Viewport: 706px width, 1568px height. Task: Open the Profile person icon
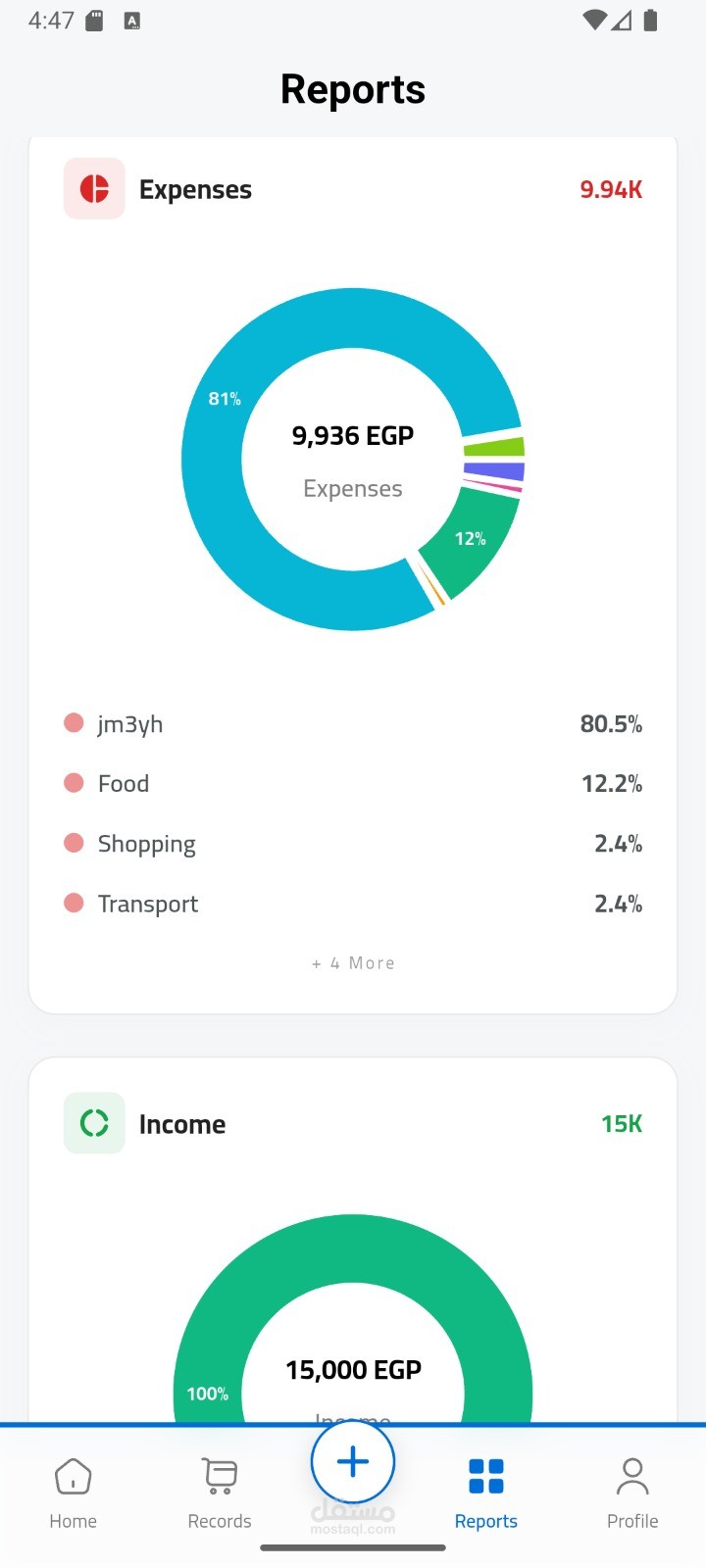click(x=632, y=1477)
